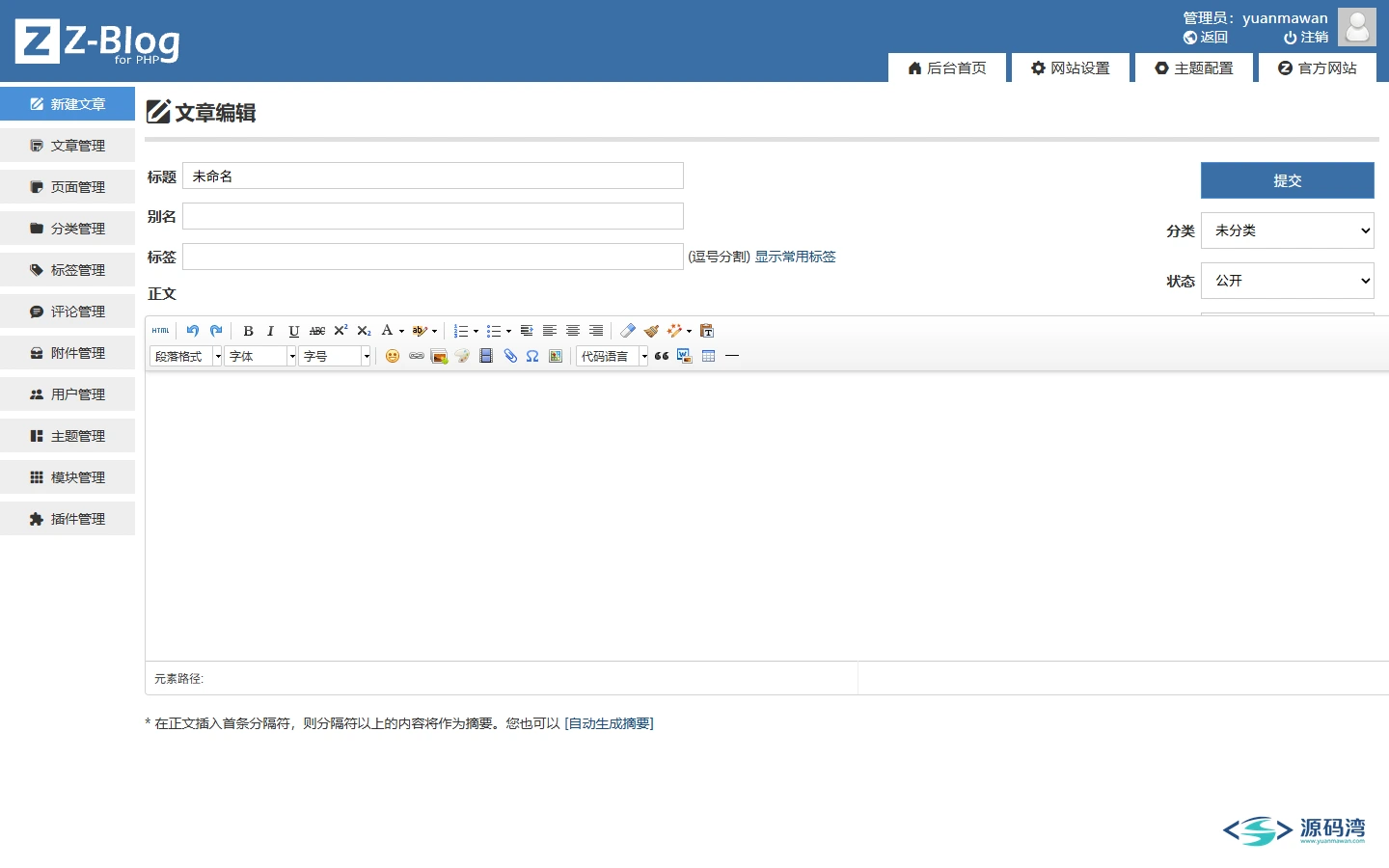Click the 自动生成摘要 link
1389x868 pixels.
tap(609, 723)
